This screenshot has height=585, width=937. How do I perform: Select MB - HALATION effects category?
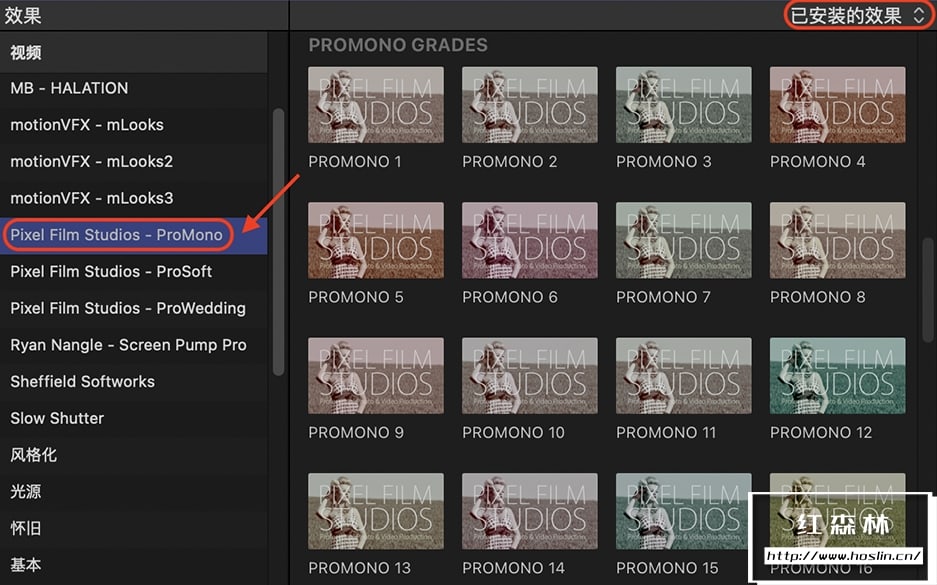(x=134, y=88)
